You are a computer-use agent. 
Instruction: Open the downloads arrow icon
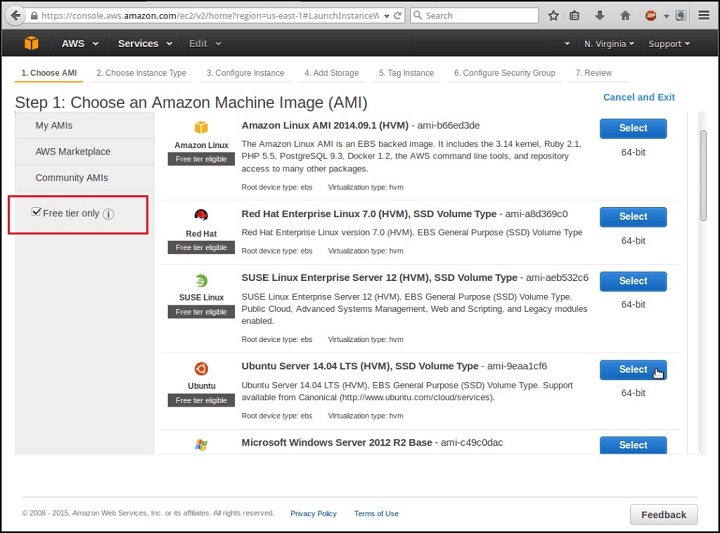(600, 16)
